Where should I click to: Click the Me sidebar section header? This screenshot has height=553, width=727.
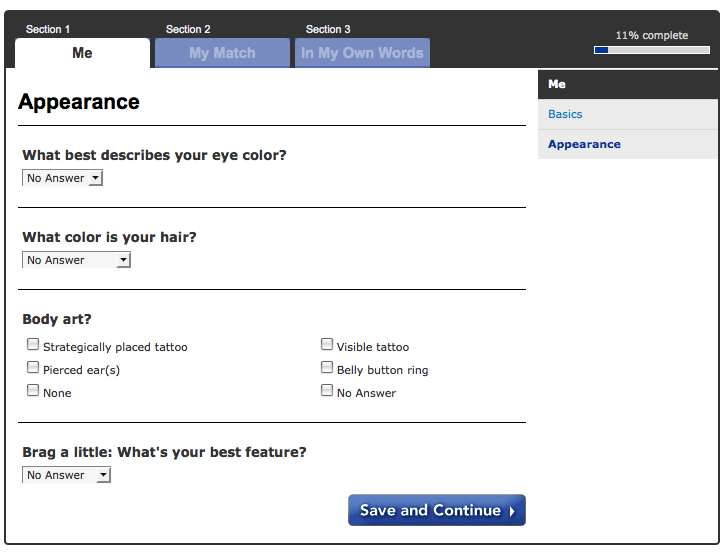(x=557, y=84)
